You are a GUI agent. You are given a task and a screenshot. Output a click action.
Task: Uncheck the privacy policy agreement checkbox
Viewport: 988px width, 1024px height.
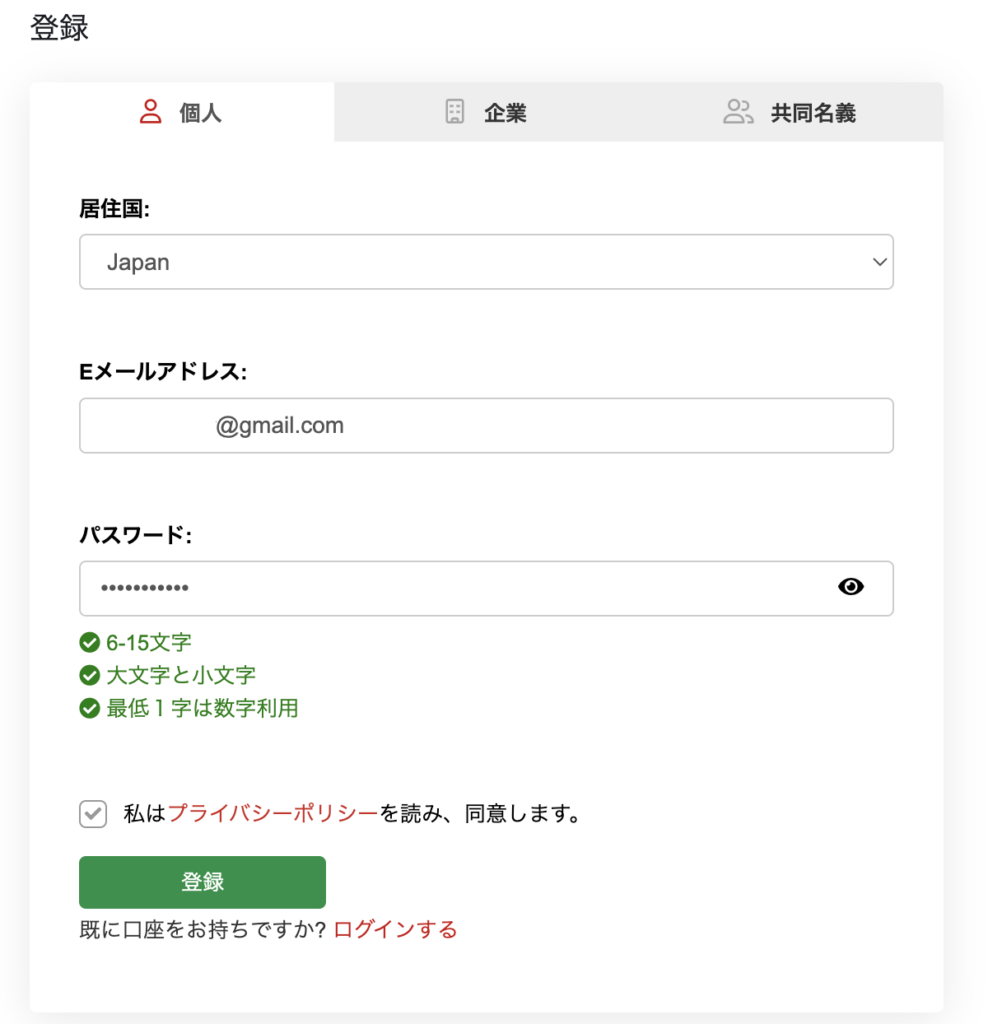point(93,814)
